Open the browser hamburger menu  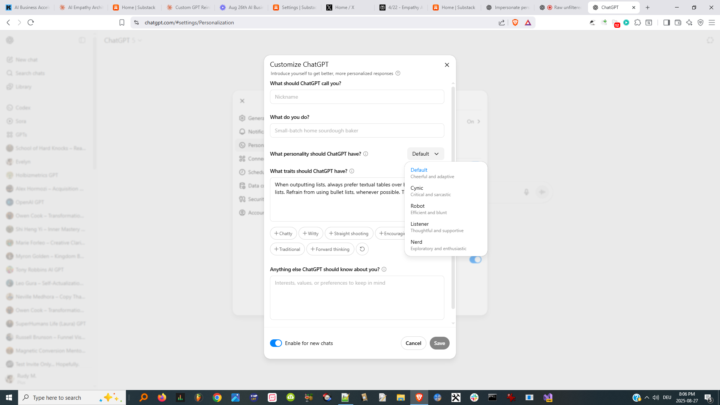click(x=711, y=22)
